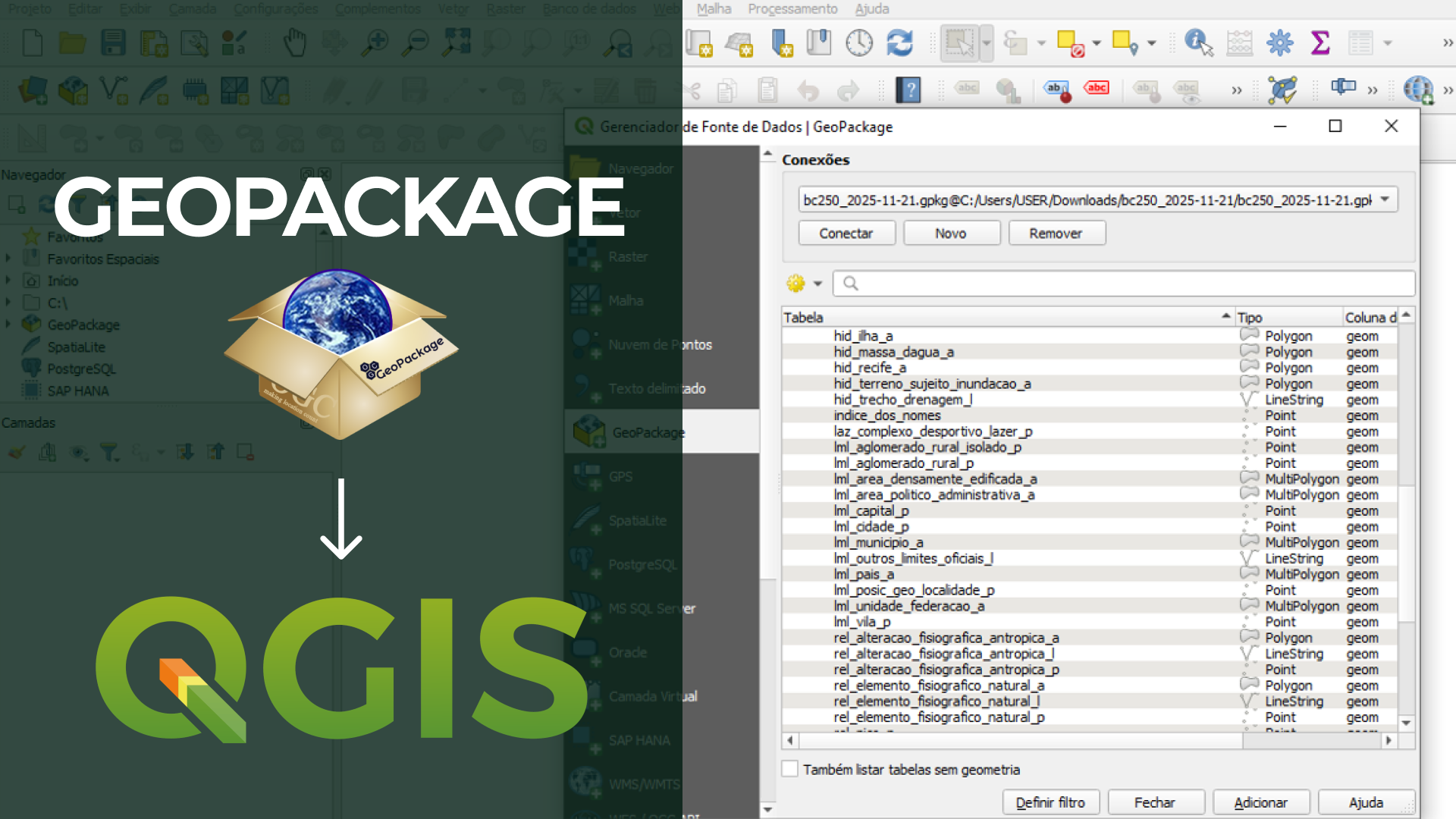The image size is (1456, 819).
Task: Open the Processamento menu
Action: pyautogui.click(x=792, y=9)
